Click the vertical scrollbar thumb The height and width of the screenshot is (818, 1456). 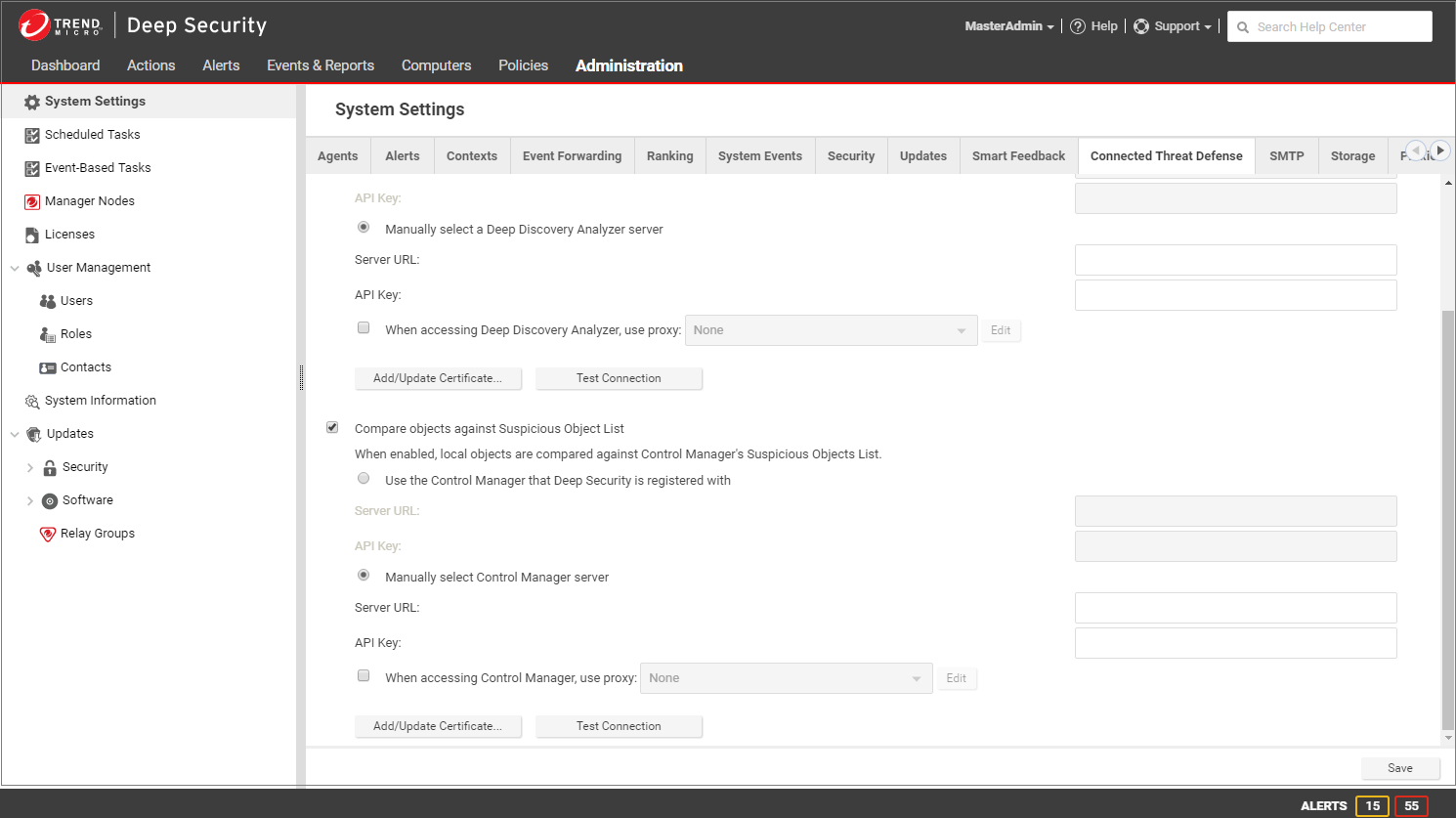1447,518
